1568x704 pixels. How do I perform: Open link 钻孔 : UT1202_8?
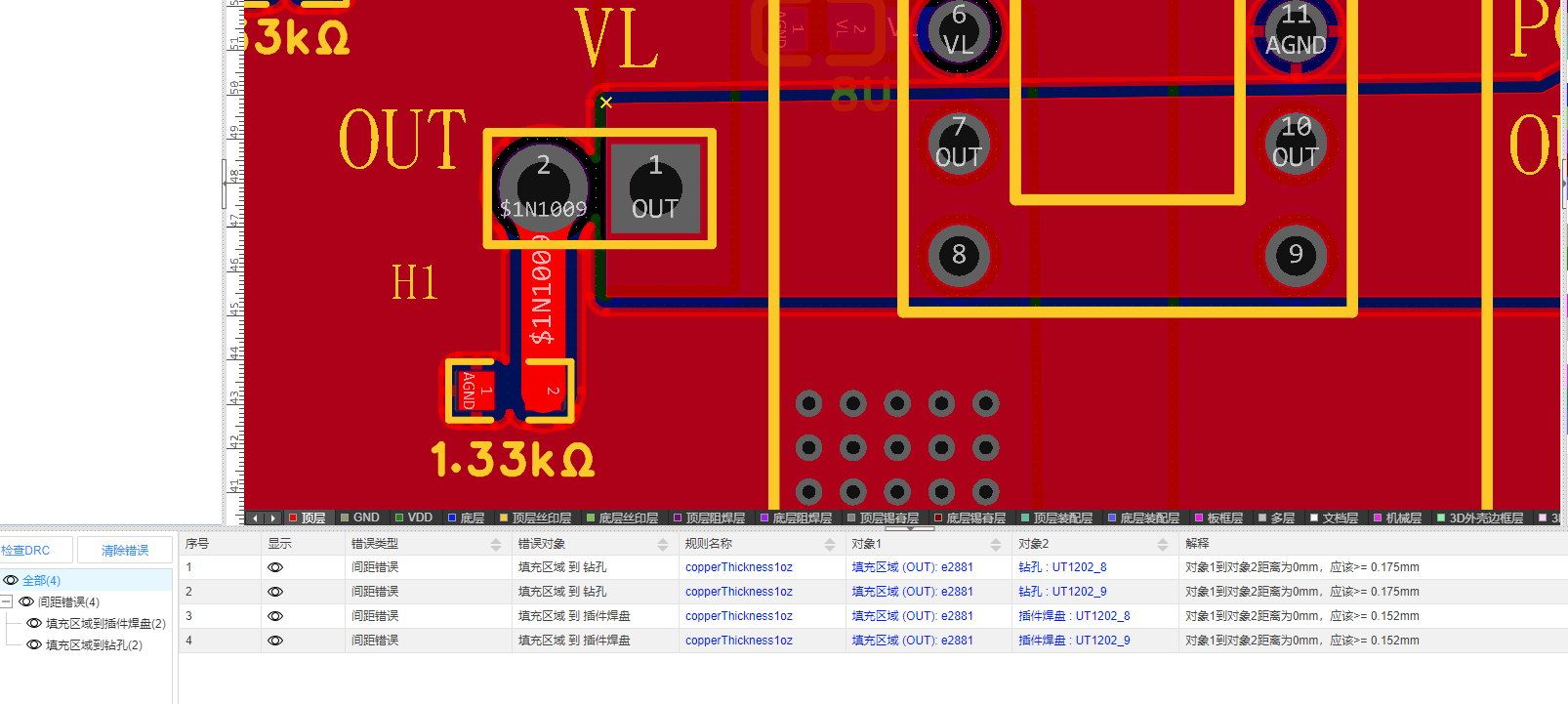1062,567
